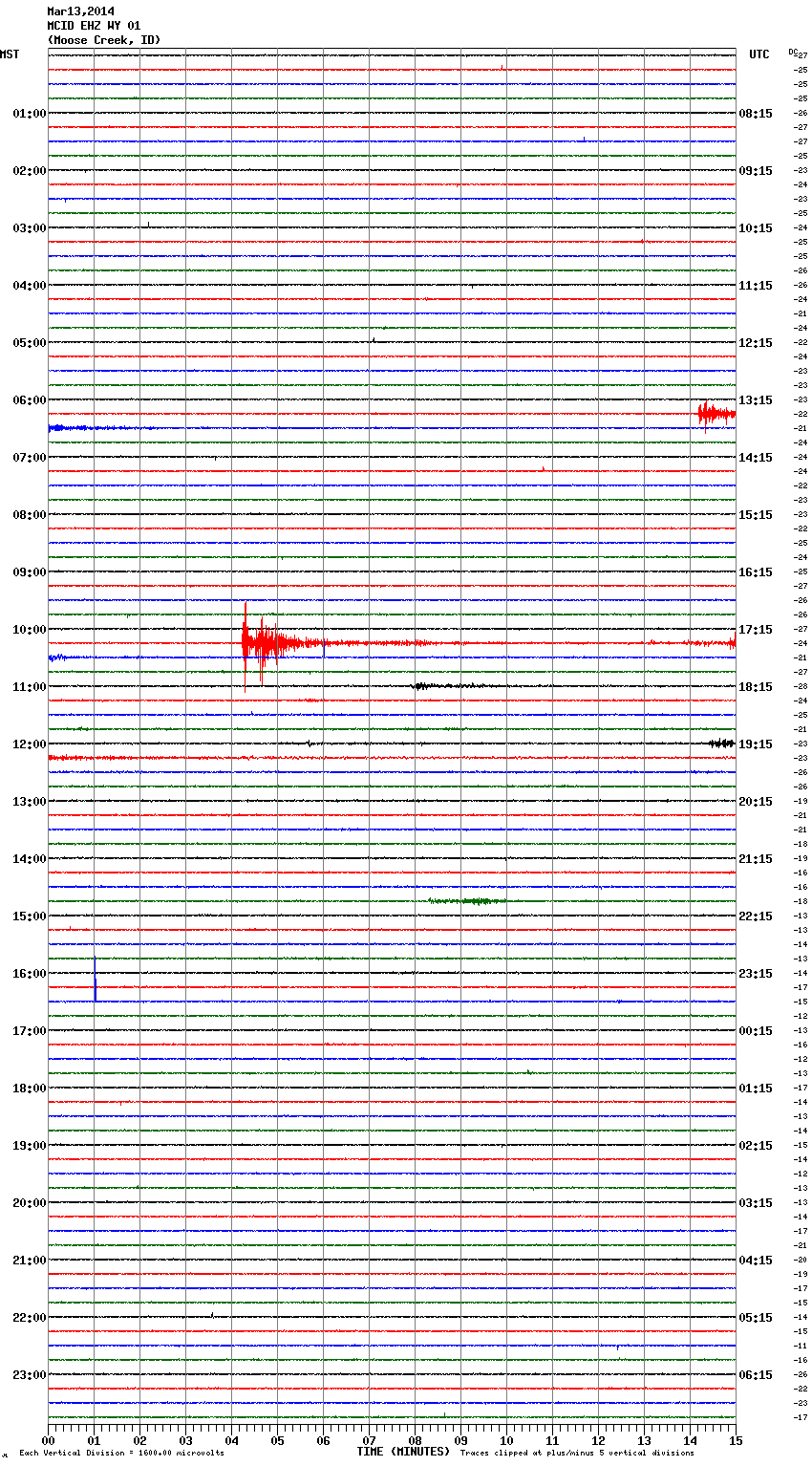Select the 14:00 MST row label
Viewport: 812px width, 1466px height.
pyautogui.click(x=30, y=859)
